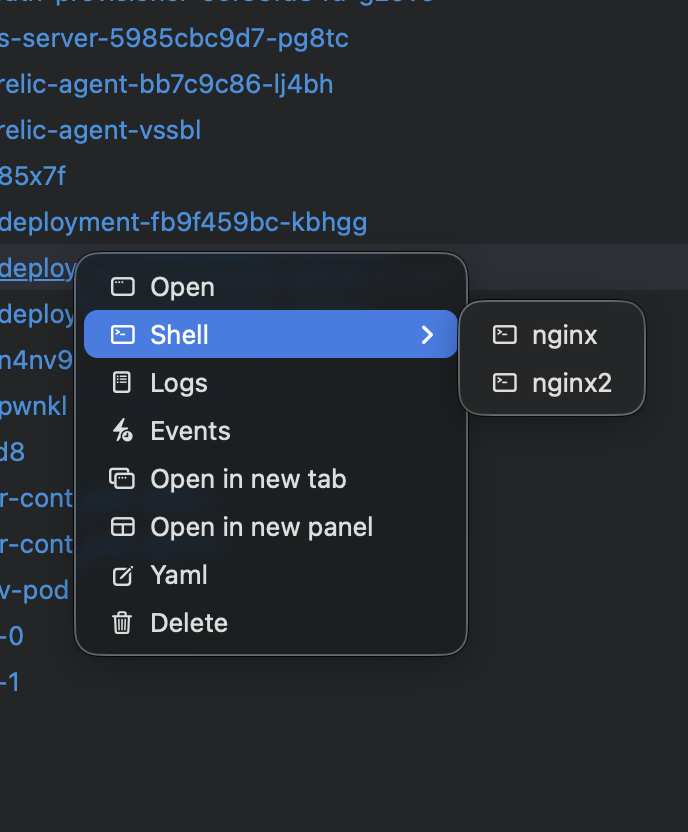Open pod s-server-5985cbc9d7-pg8tc

coord(175,38)
